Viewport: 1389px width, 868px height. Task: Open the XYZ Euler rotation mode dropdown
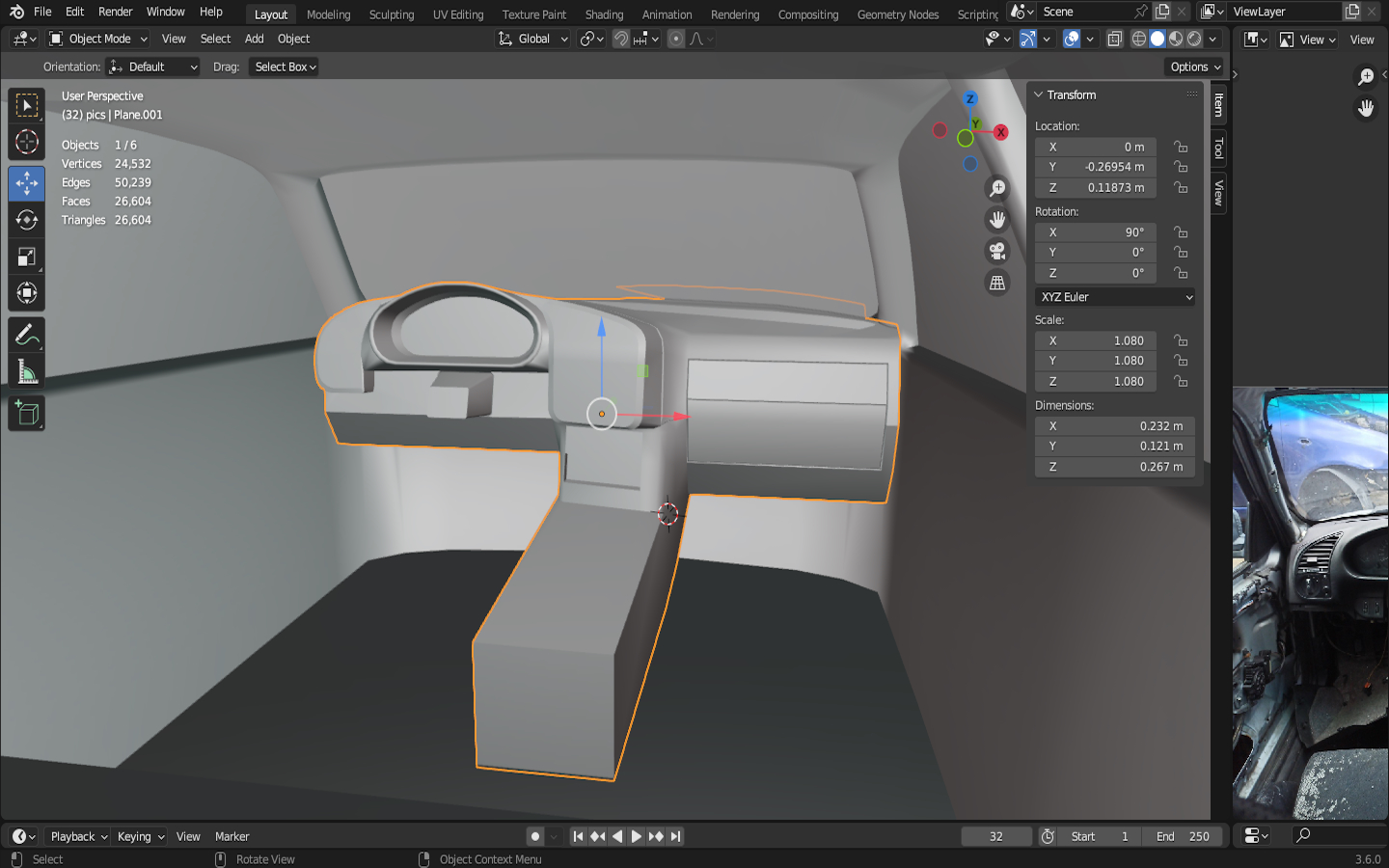point(1115,297)
